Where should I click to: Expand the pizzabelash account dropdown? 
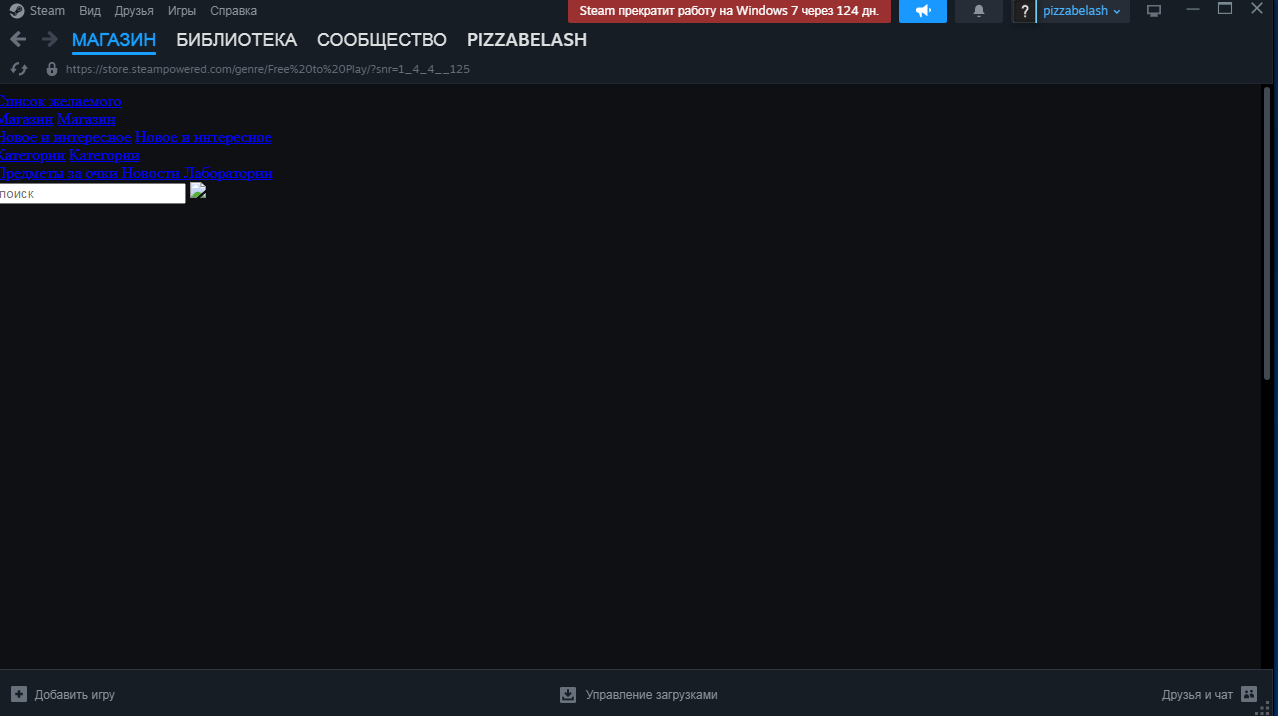pyautogui.click(x=1082, y=11)
